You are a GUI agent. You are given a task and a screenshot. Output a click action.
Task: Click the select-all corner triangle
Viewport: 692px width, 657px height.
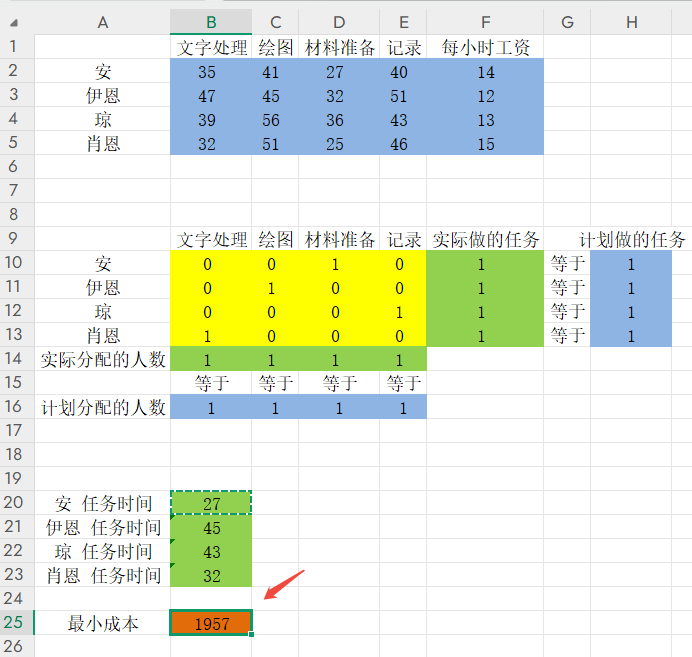[14, 23]
